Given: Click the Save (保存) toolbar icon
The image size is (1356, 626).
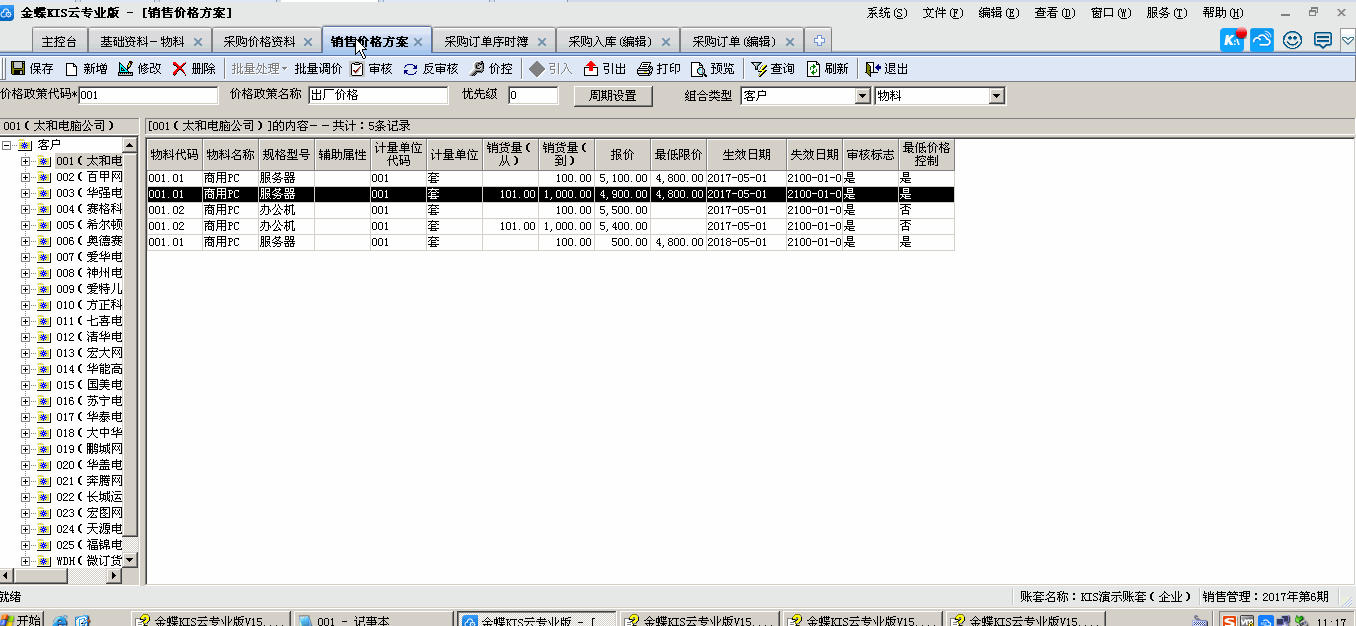Looking at the screenshot, I should click(18, 69).
